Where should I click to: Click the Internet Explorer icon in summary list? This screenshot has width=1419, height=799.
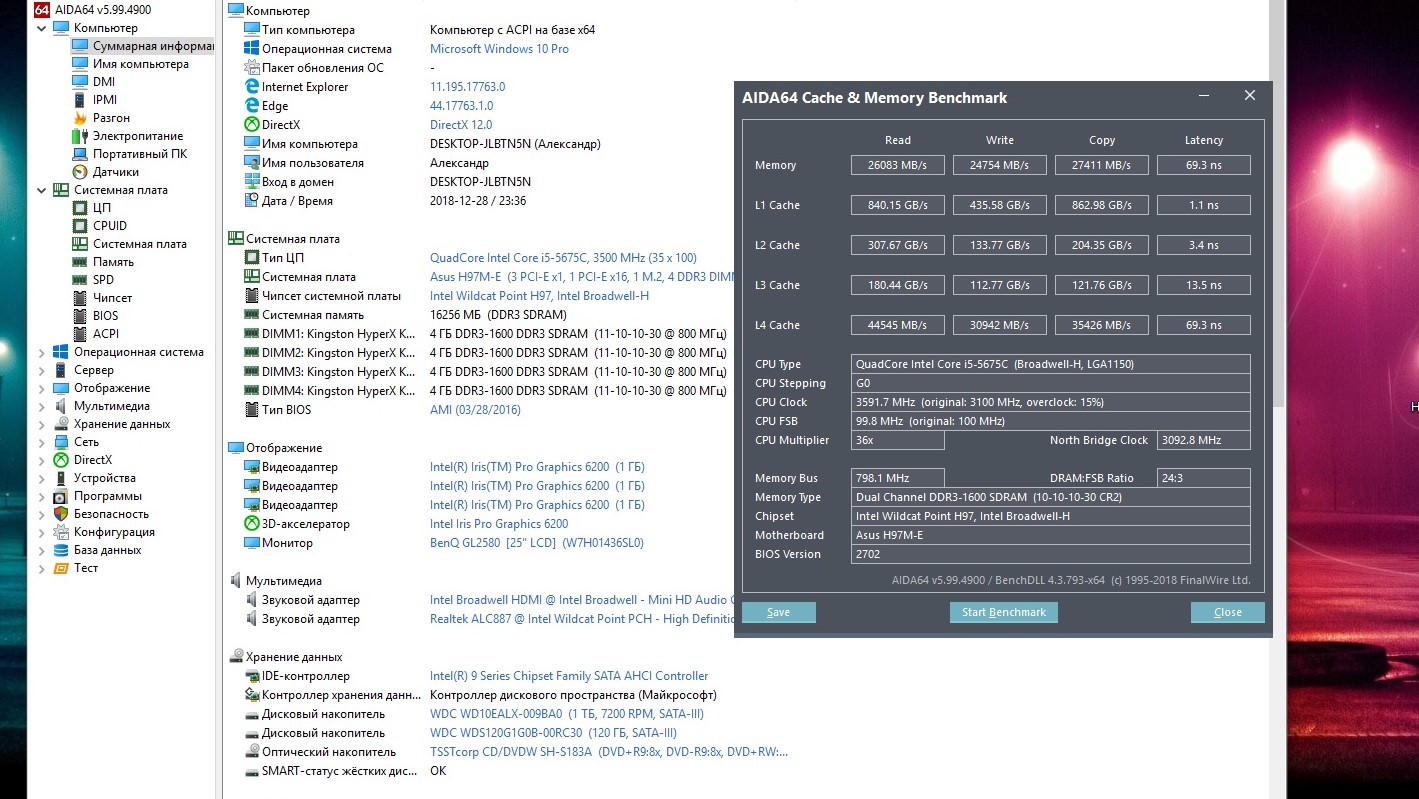pos(252,87)
